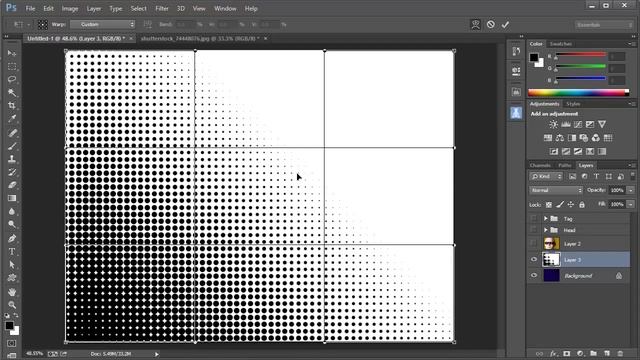Switch to the shutterstock jpg document tab
Screen dimensions: 640x360
200,38
